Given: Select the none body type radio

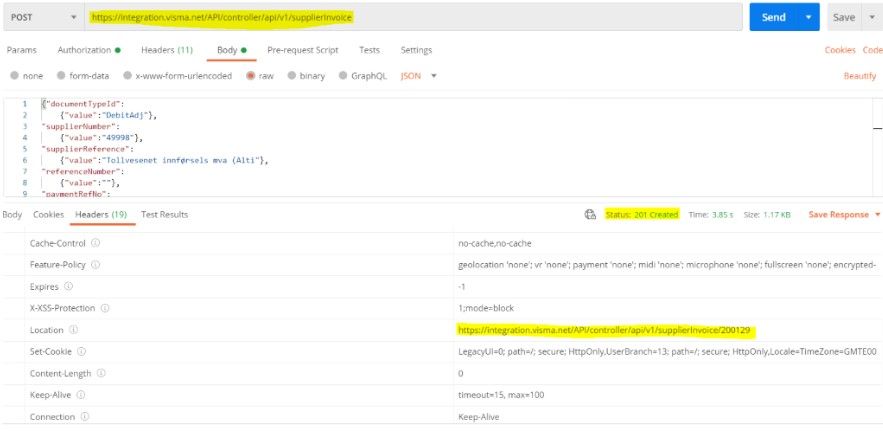Looking at the screenshot, I should point(14,75).
